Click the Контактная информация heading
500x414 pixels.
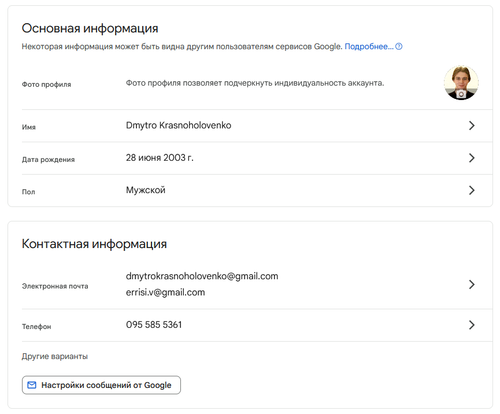(x=94, y=244)
